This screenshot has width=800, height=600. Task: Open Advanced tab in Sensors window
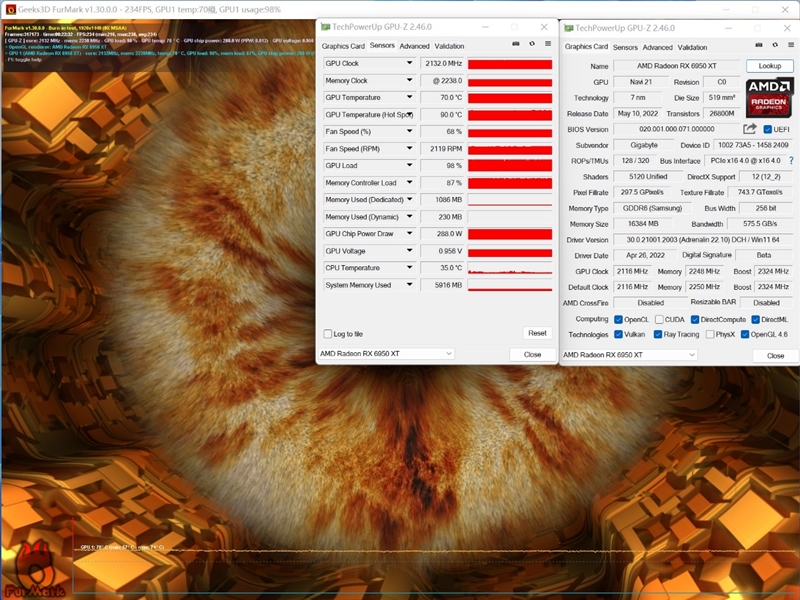(x=414, y=46)
